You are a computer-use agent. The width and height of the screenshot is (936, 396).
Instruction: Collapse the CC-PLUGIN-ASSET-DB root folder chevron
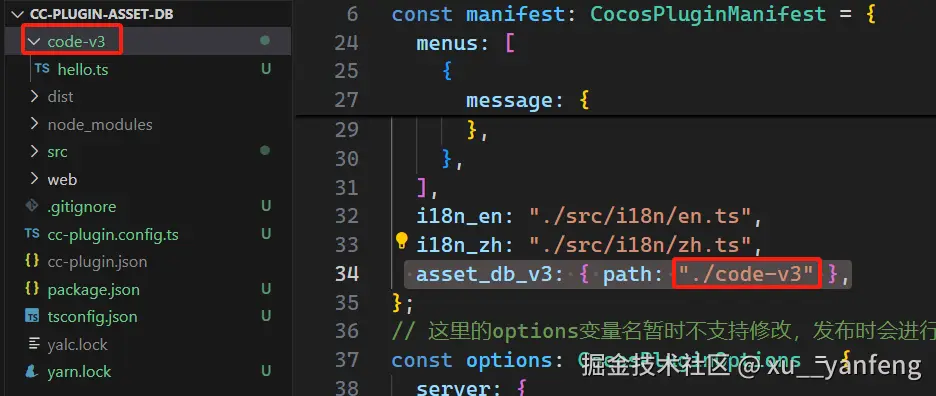(19, 14)
